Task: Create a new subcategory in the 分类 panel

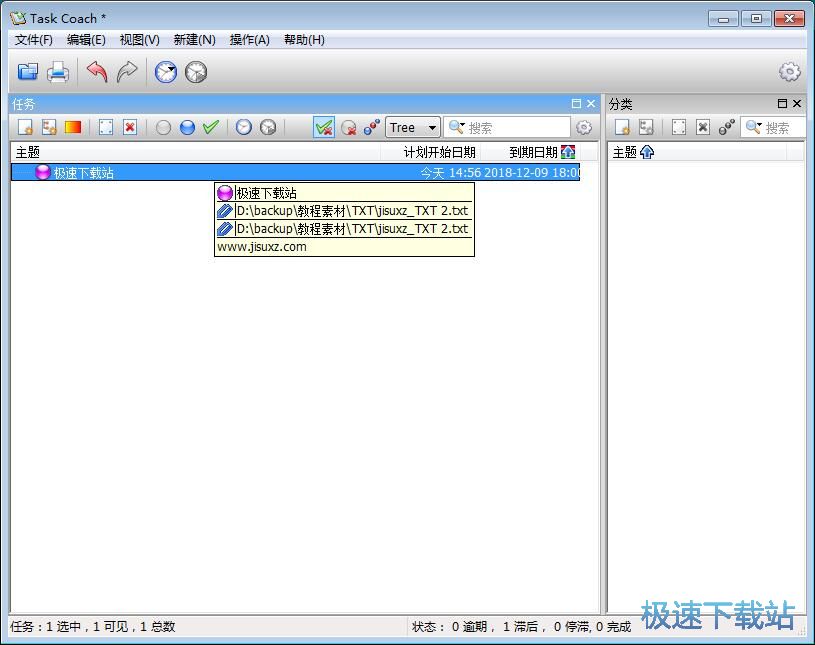Action: click(x=647, y=127)
